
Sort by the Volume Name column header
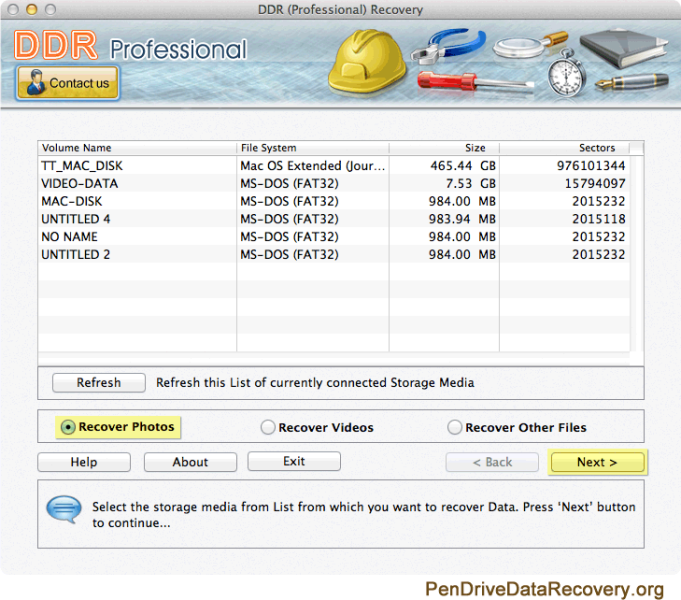137,148
